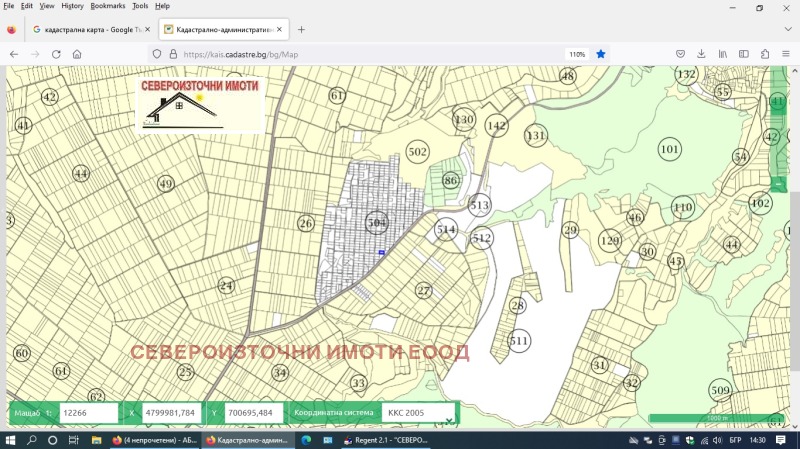
Task: Zoom out map with minus button
Action: click(x=779, y=184)
